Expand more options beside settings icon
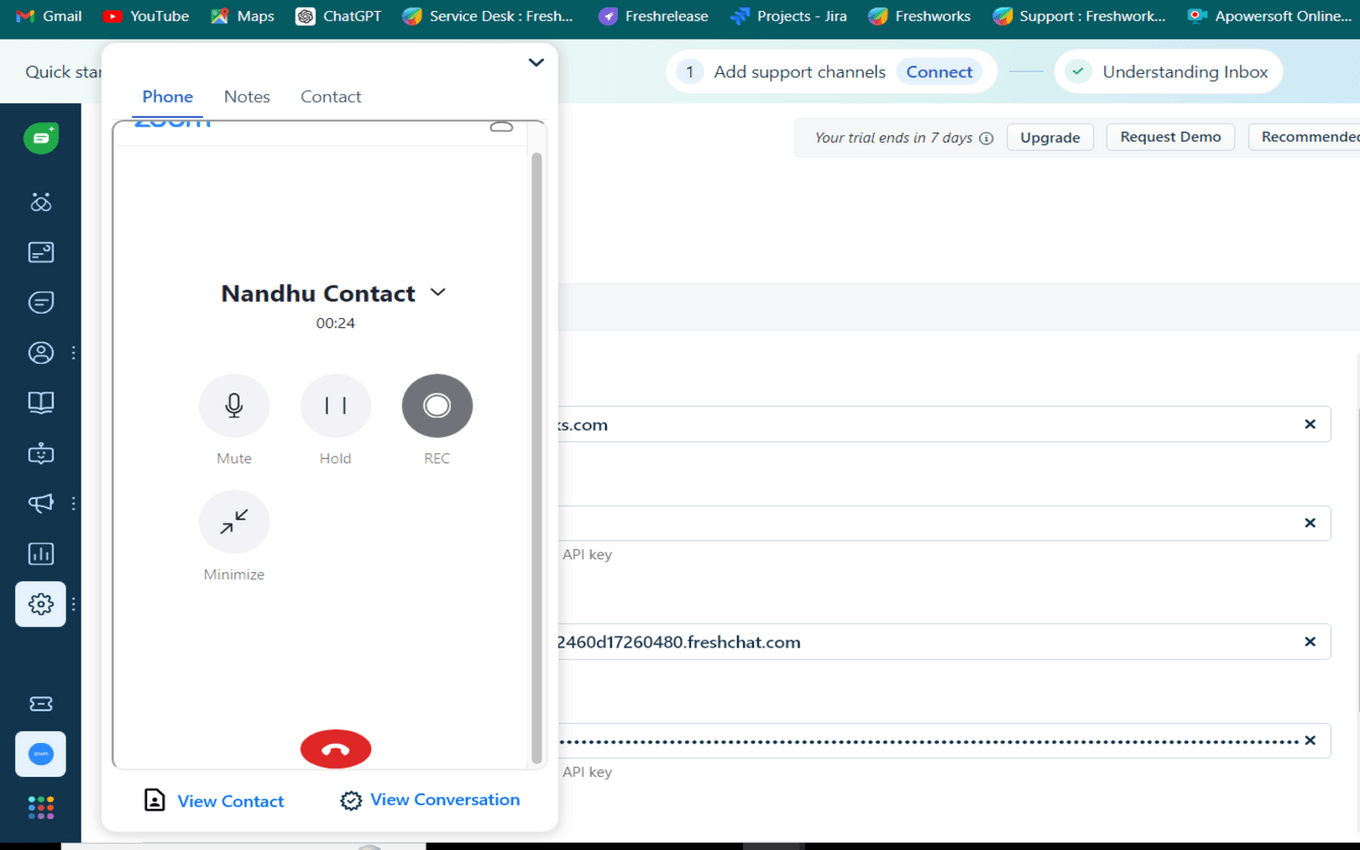This screenshot has height=850, width=1360. 73,604
